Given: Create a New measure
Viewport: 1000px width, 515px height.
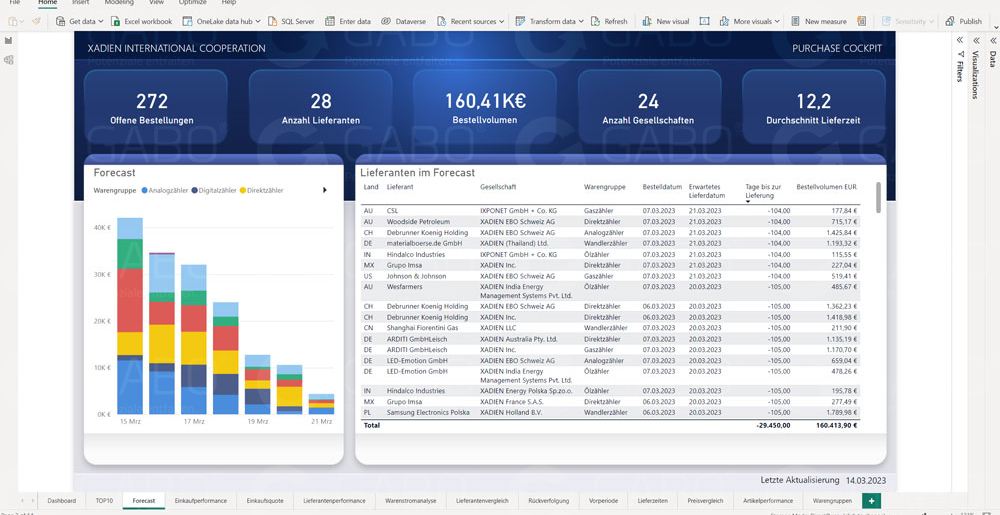Looking at the screenshot, I should [x=819, y=21].
